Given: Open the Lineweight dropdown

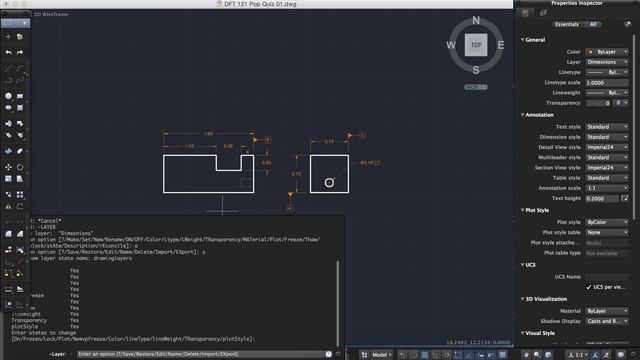Looking at the screenshot, I should point(607,93).
